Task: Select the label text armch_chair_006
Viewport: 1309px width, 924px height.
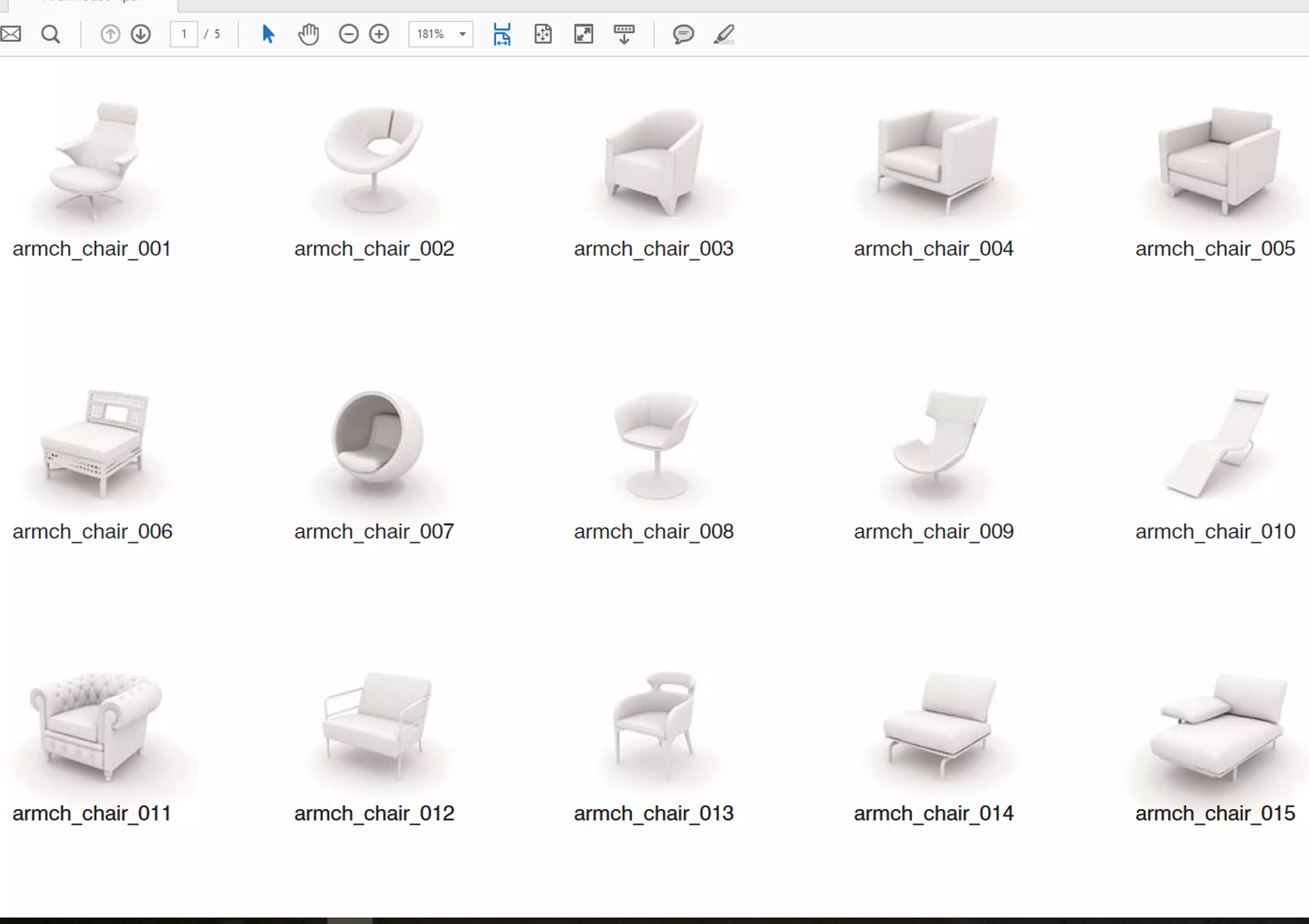Action: pos(92,532)
